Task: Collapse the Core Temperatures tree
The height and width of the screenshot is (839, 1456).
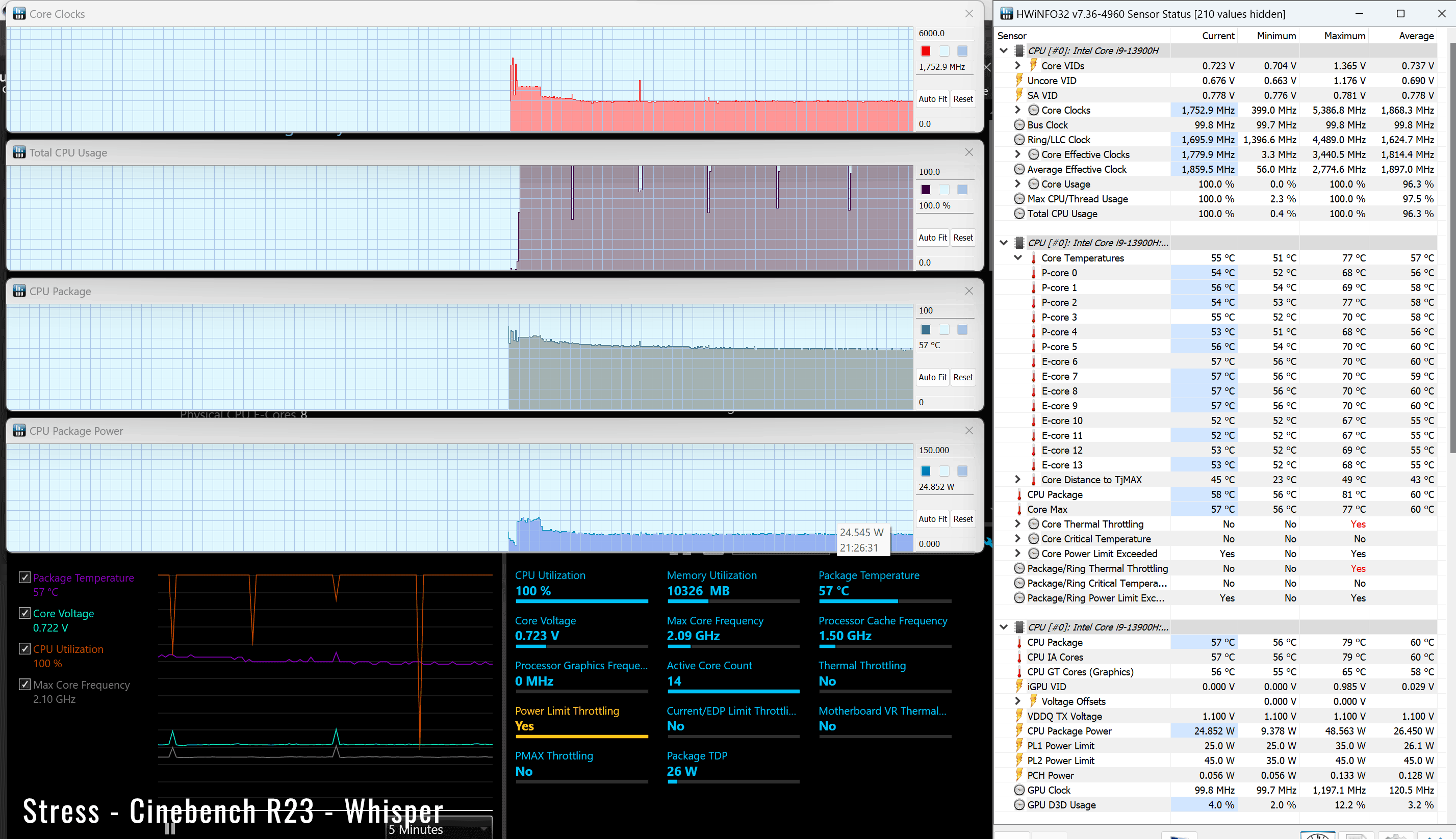Action: tap(1018, 257)
